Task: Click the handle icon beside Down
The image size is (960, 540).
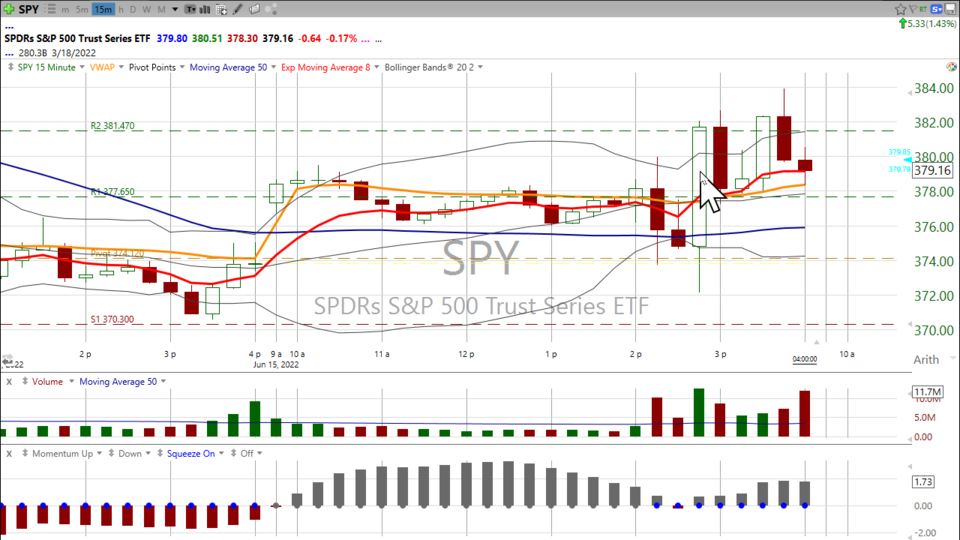Action: [111, 454]
